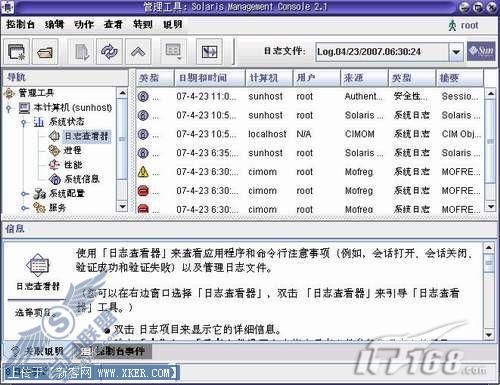500x385 pixels.
Task: Collapse the 系统状态 tree node
Action: coord(23,122)
